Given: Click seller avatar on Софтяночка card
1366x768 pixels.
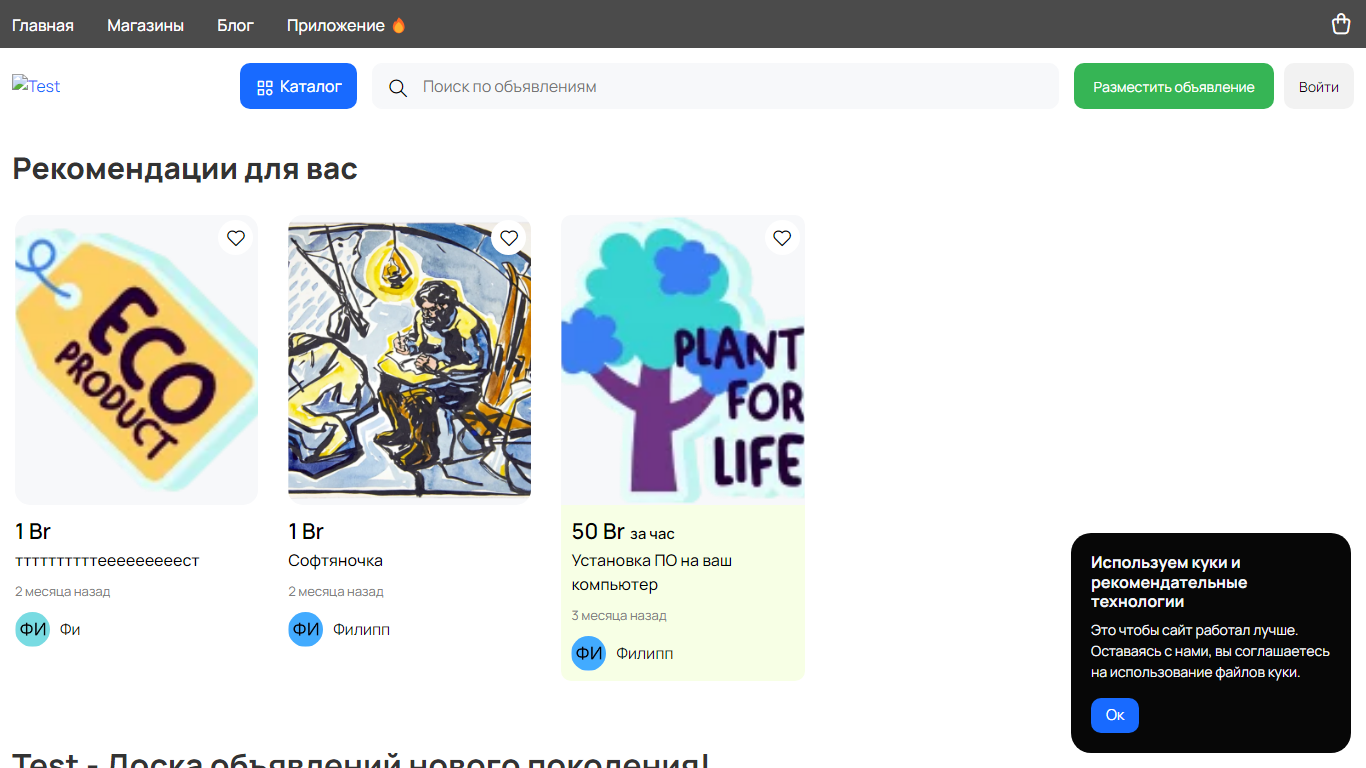Looking at the screenshot, I should 306,629.
